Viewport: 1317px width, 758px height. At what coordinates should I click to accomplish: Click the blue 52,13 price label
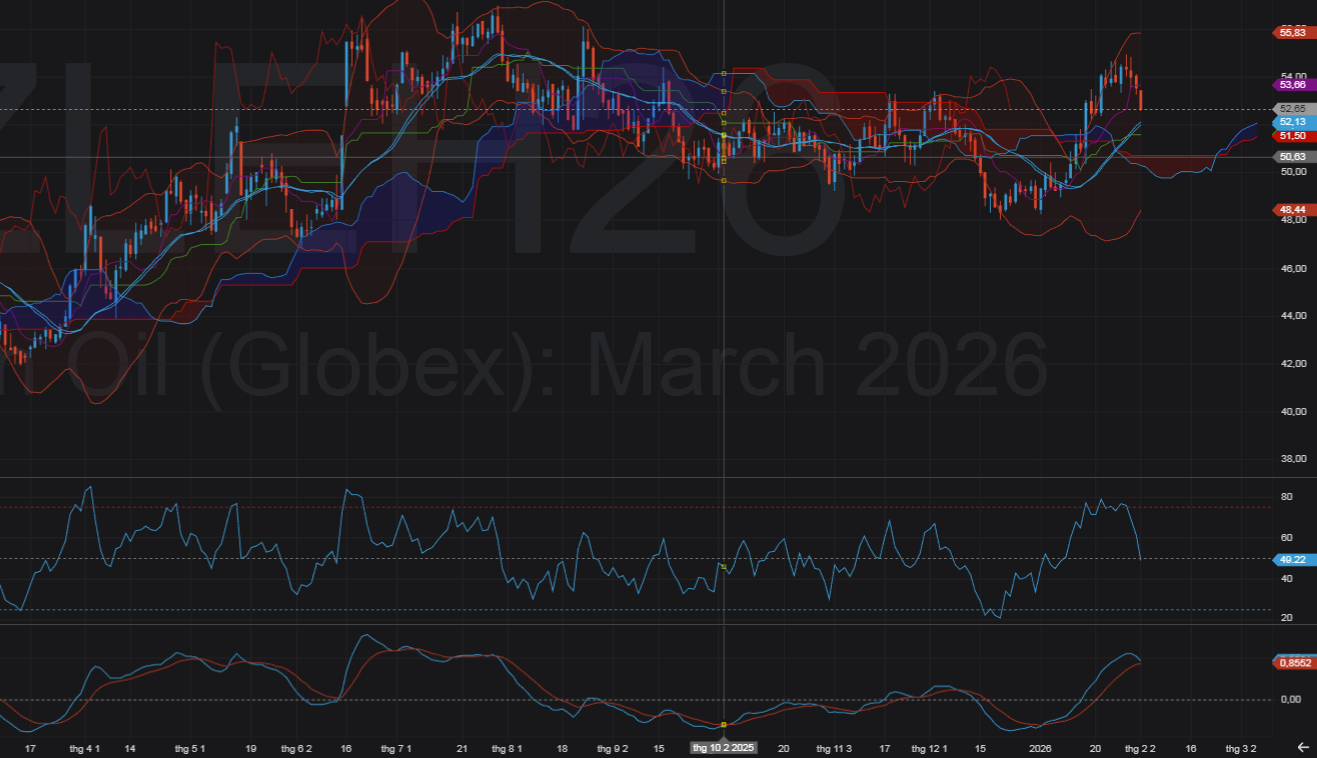pyautogui.click(x=1293, y=121)
